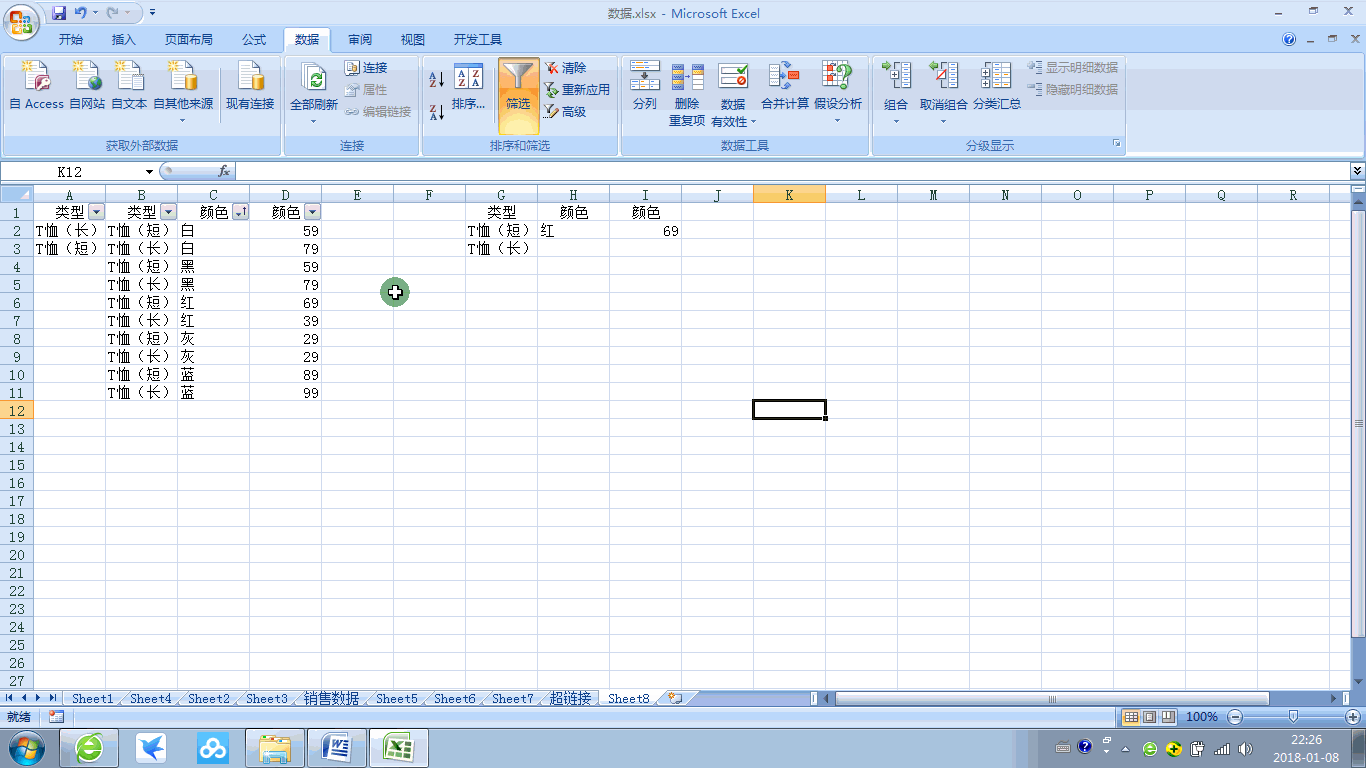Click the sort descending Z-A icon
1366x768 pixels.
tap(436, 112)
